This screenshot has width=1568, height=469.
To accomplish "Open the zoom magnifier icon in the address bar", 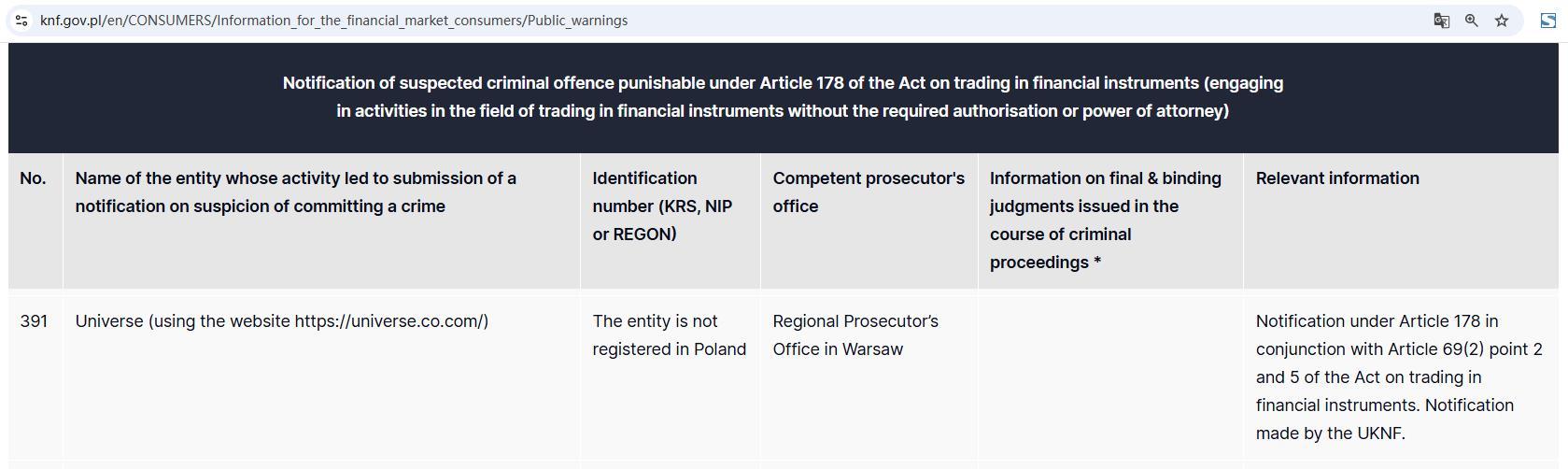I will point(1471,20).
